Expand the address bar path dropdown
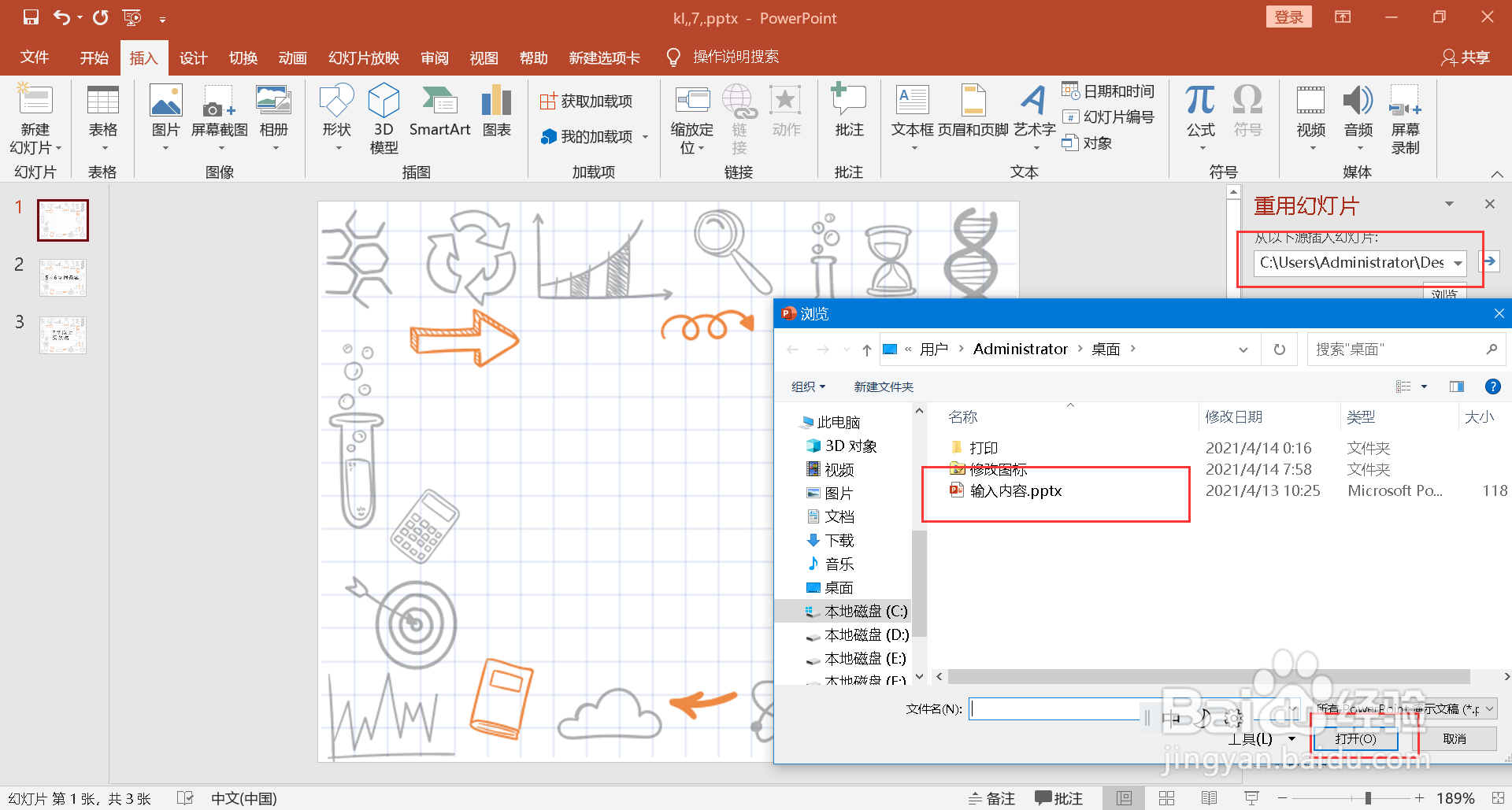This screenshot has width=1512, height=810. pos(1243,350)
